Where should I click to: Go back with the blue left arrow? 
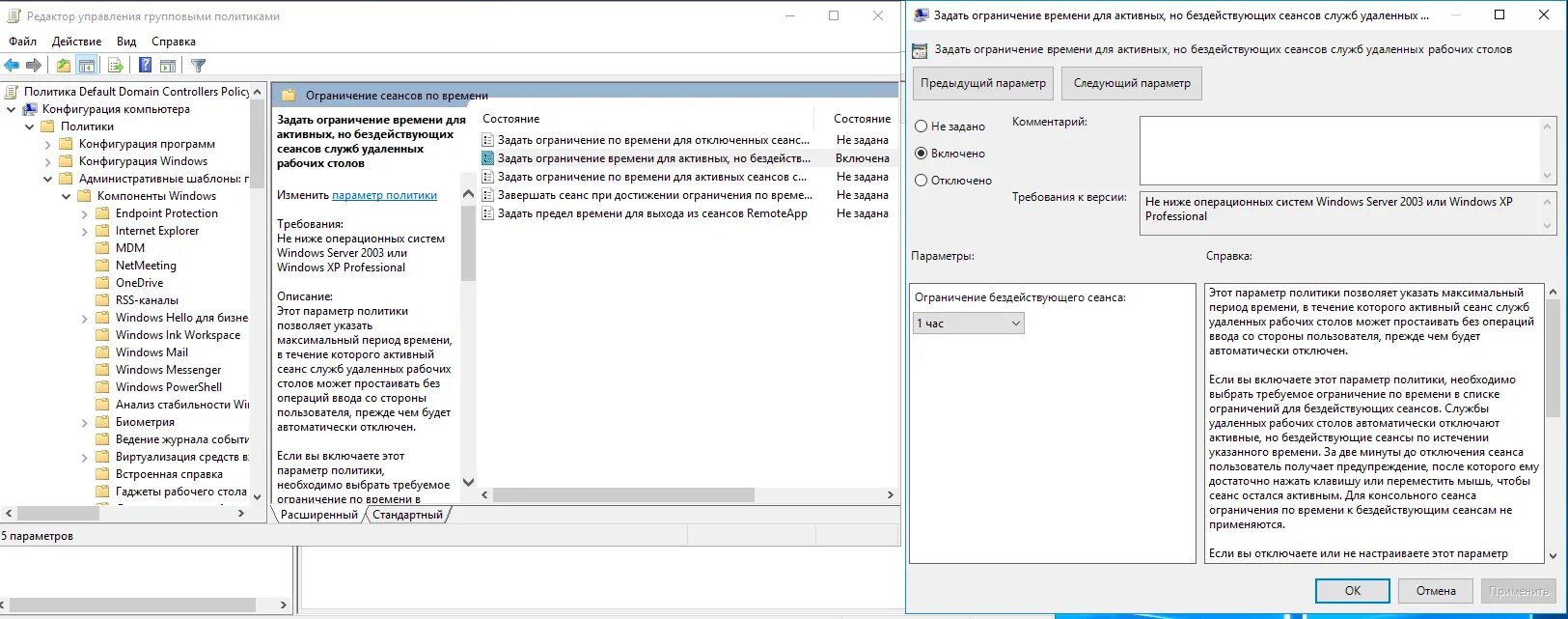point(12,66)
